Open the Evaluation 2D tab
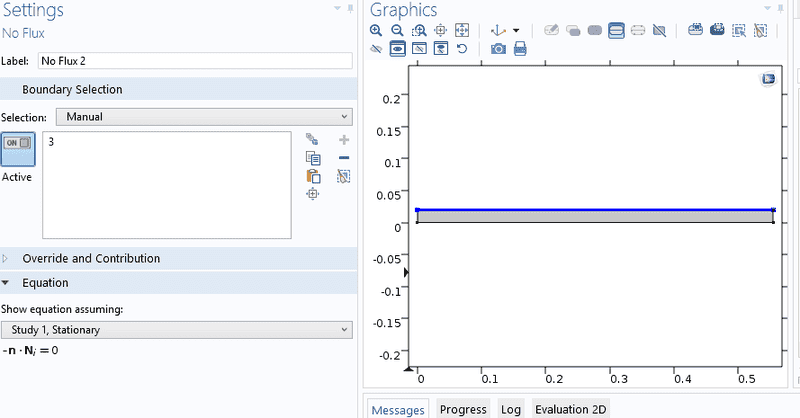The width and height of the screenshot is (800, 418). (x=570, y=409)
